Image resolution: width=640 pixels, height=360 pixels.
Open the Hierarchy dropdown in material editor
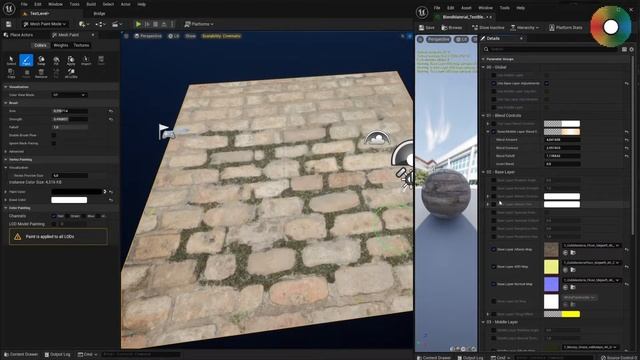[x=524, y=27]
